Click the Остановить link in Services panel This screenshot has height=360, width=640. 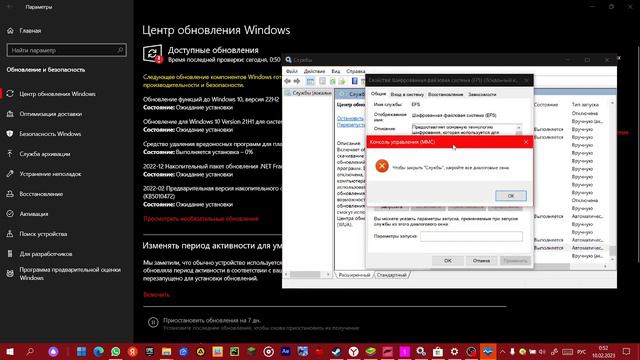point(350,118)
